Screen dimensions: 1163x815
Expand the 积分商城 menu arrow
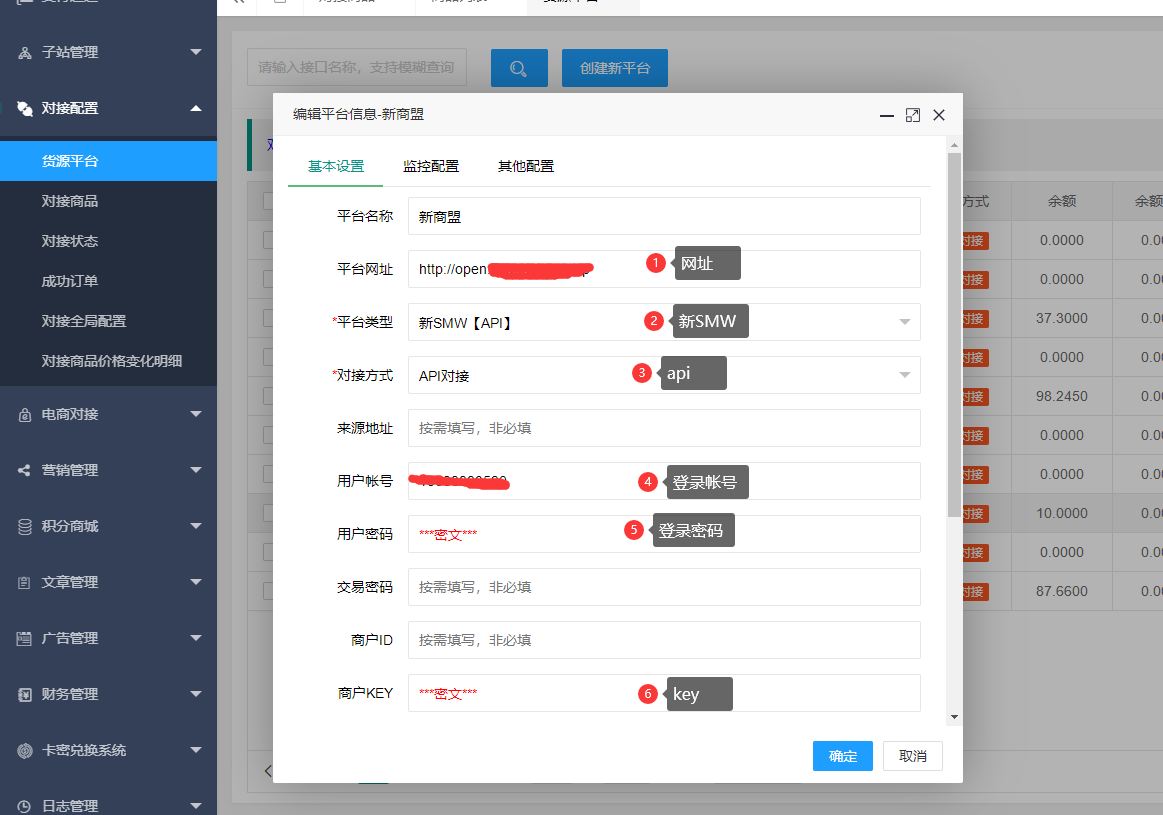(196, 526)
